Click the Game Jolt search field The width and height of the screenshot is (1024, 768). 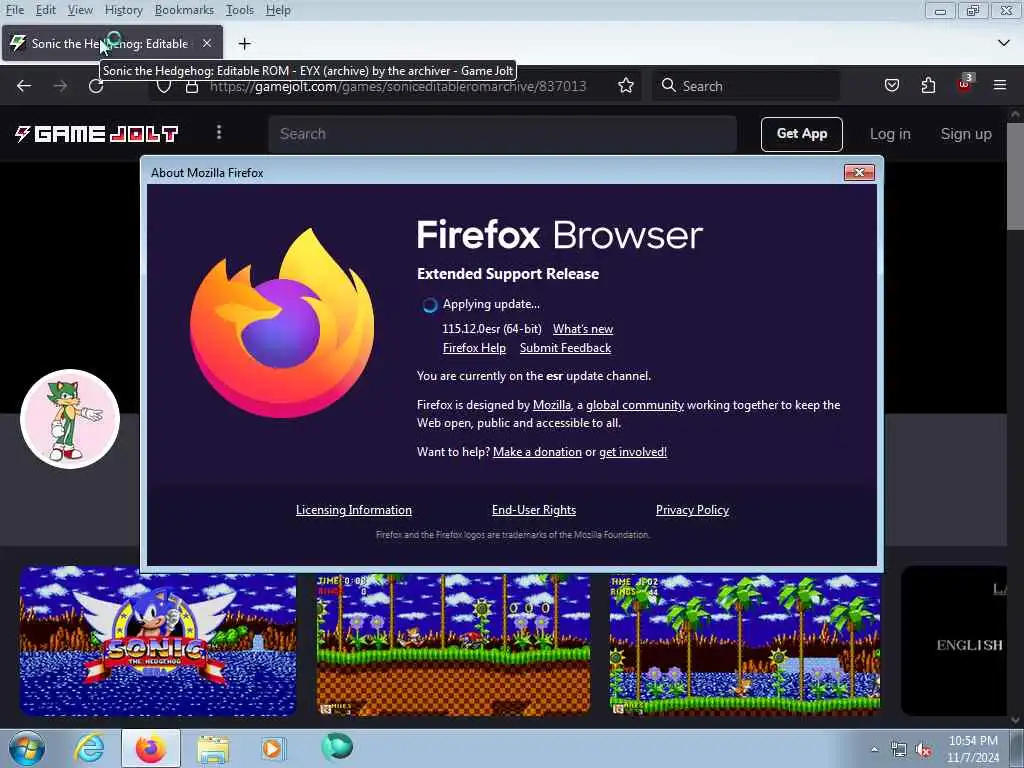pos(502,134)
